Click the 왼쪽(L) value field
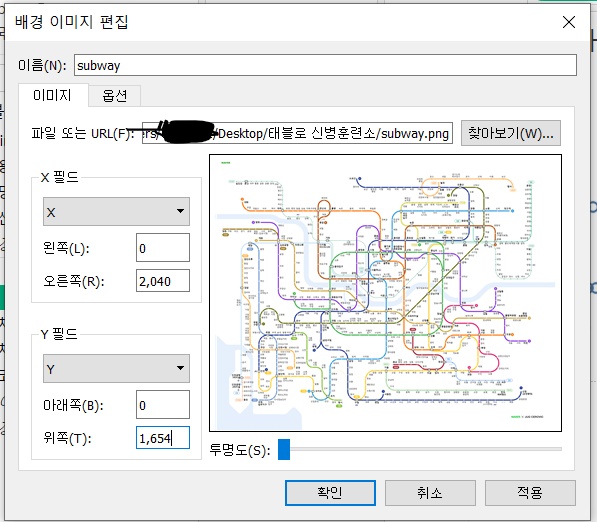Screen dimensions: 597x522 [163, 248]
